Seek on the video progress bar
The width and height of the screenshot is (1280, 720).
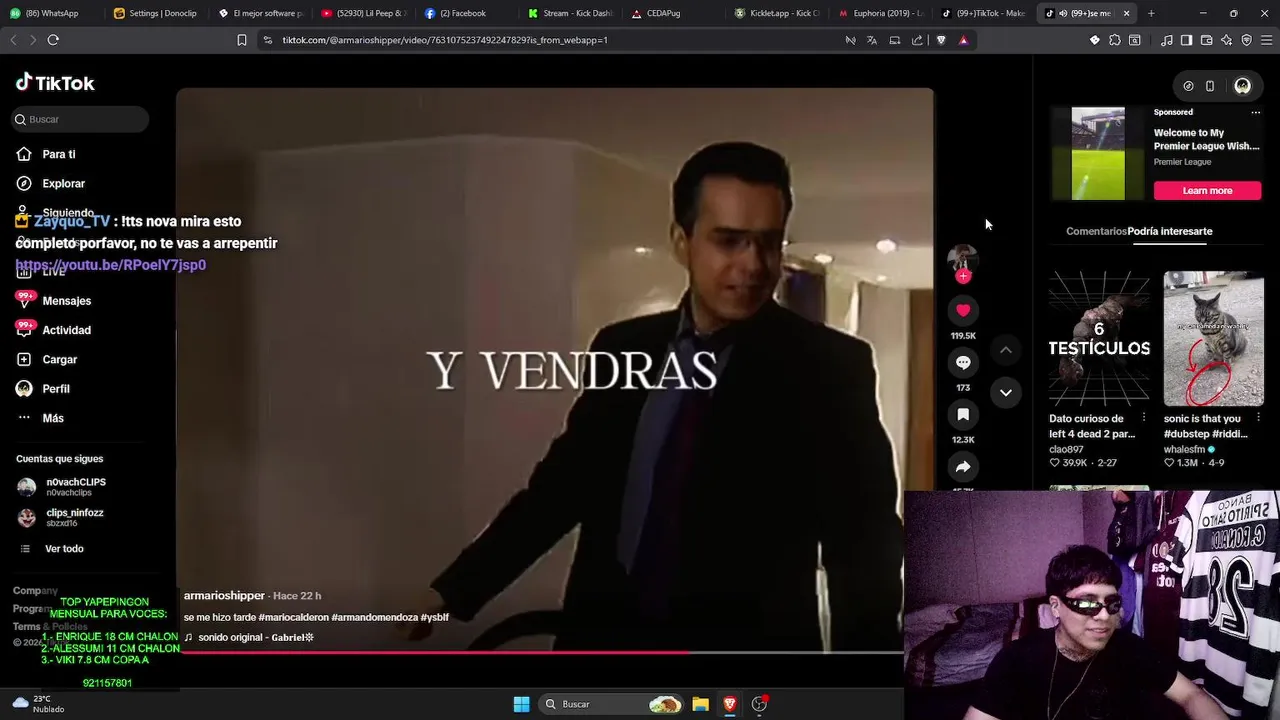pyautogui.click(x=540, y=652)
